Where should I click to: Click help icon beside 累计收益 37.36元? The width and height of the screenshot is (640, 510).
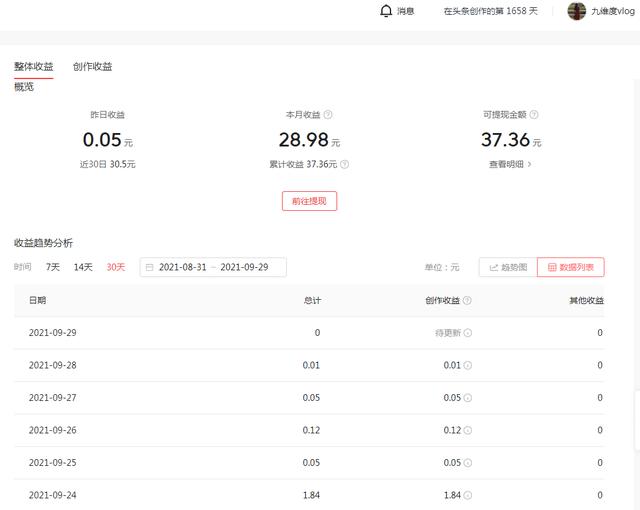345,164
